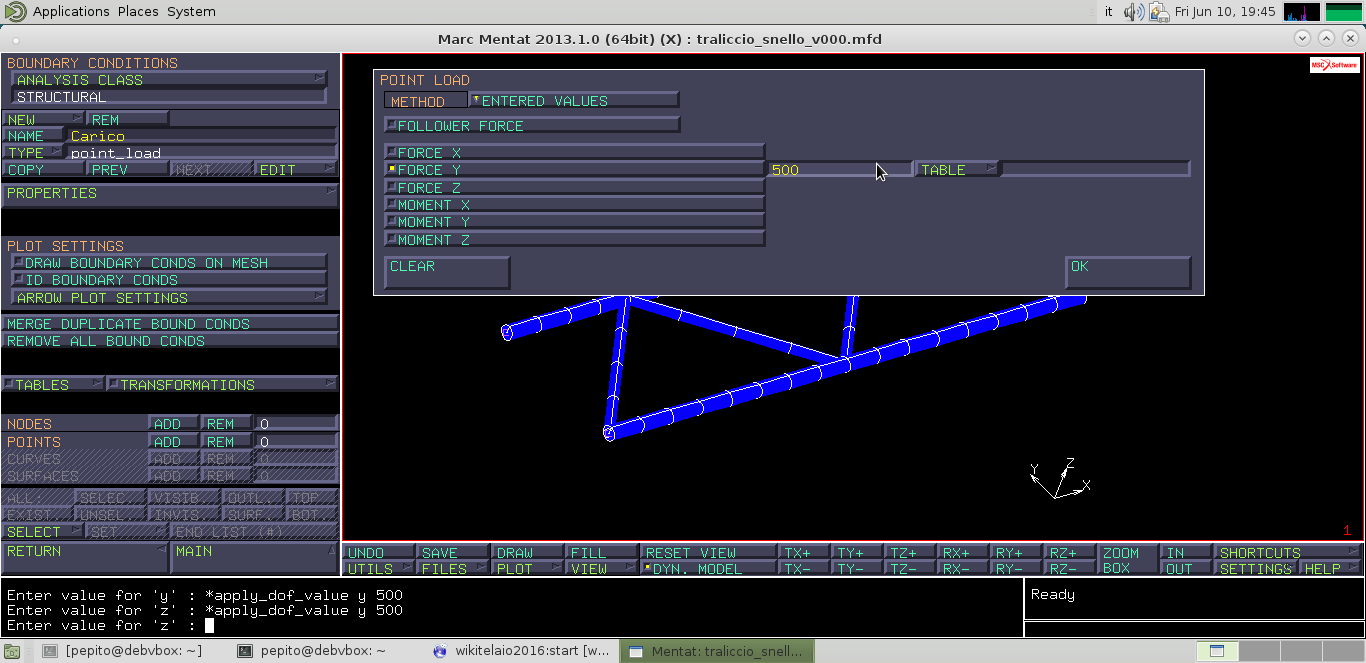Click UNDO in the bottom toolbar

379,553
